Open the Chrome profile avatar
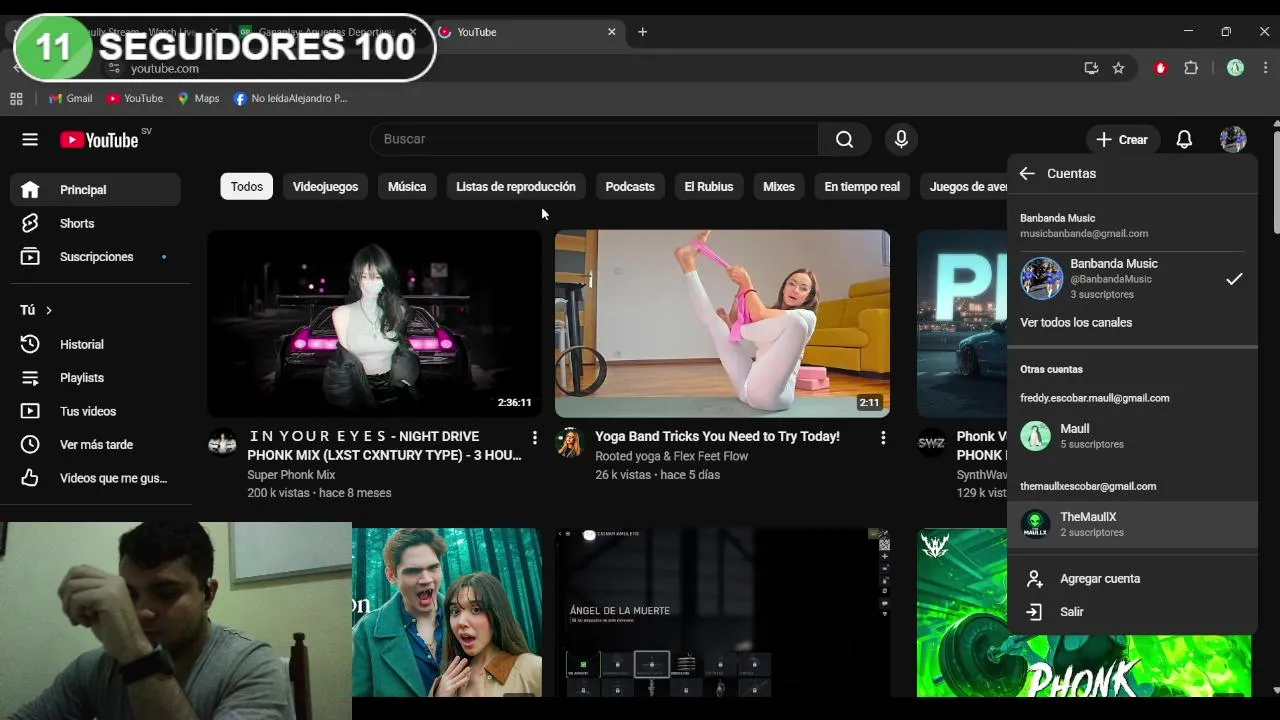 1235,68
